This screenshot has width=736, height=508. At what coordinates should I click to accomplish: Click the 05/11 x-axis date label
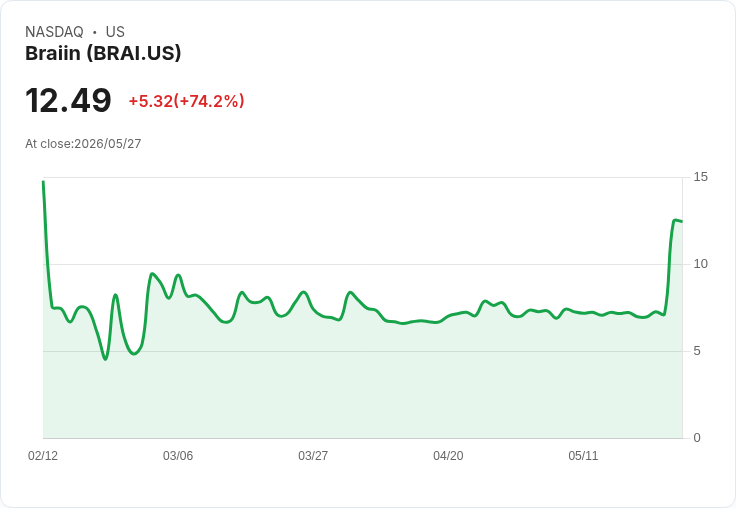[x=583, y=455]
